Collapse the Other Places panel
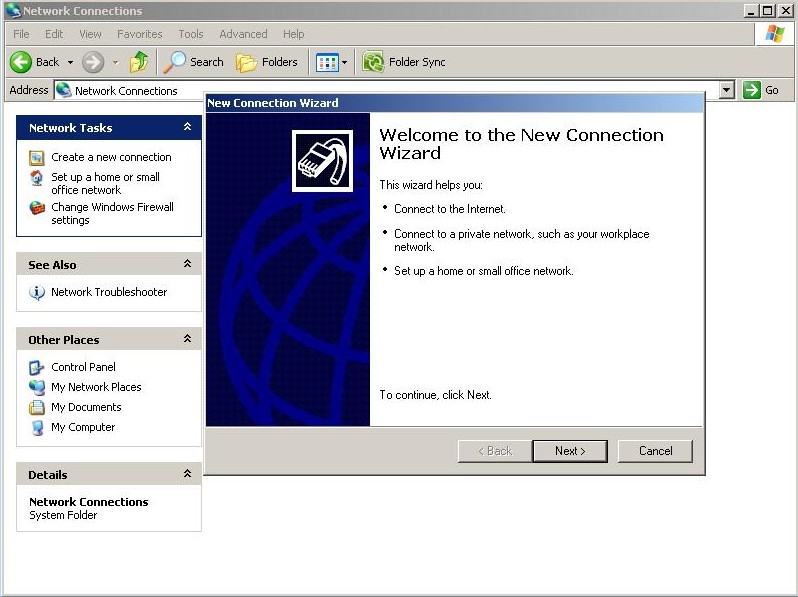The image size is (798, 597). pos(187,338)
